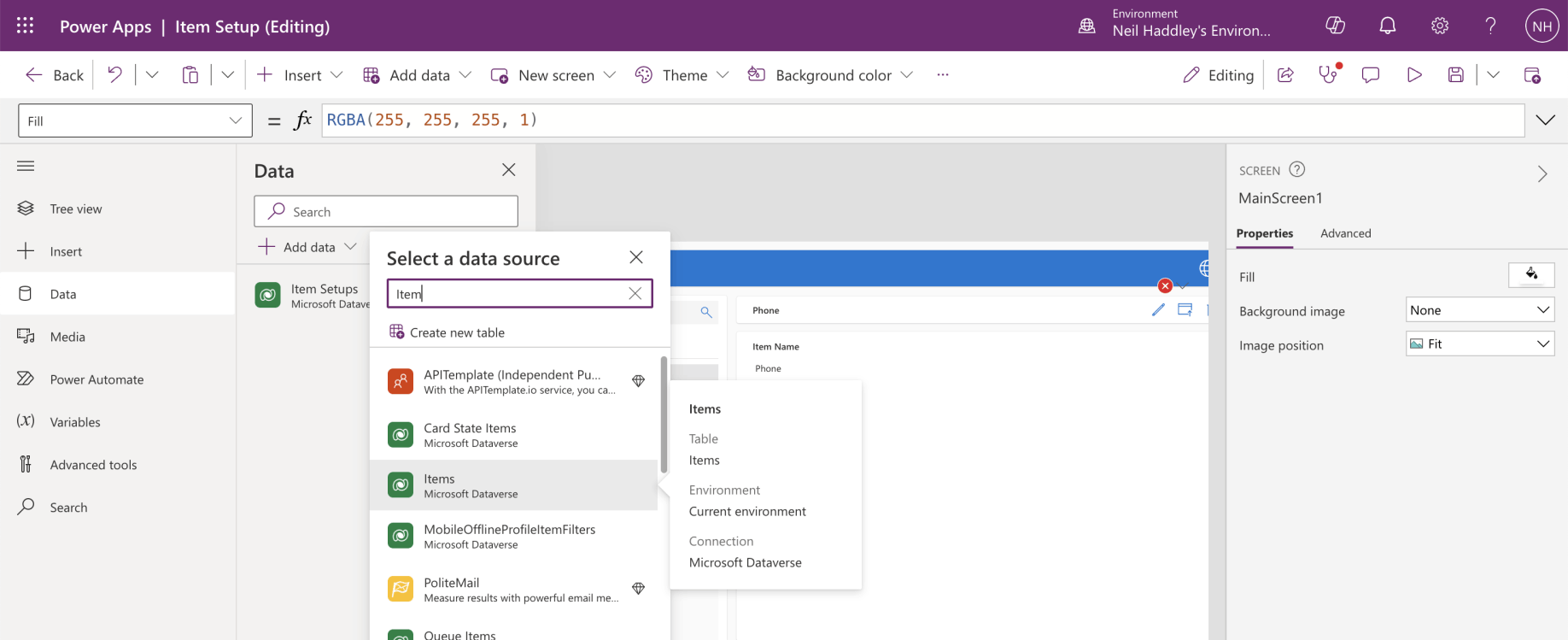Open the Help question mark
The height and width of the screenshot is (640, 1568).
[1490, 26]
